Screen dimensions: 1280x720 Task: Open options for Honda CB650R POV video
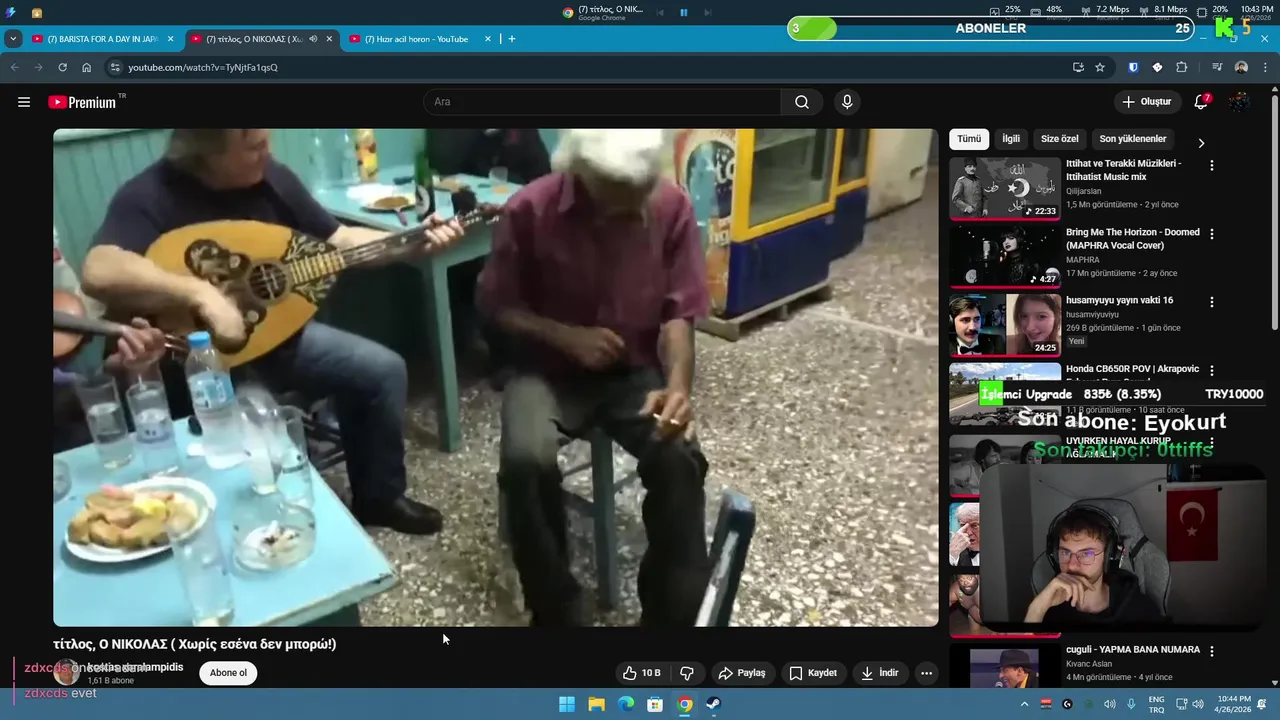point(1212,371)
